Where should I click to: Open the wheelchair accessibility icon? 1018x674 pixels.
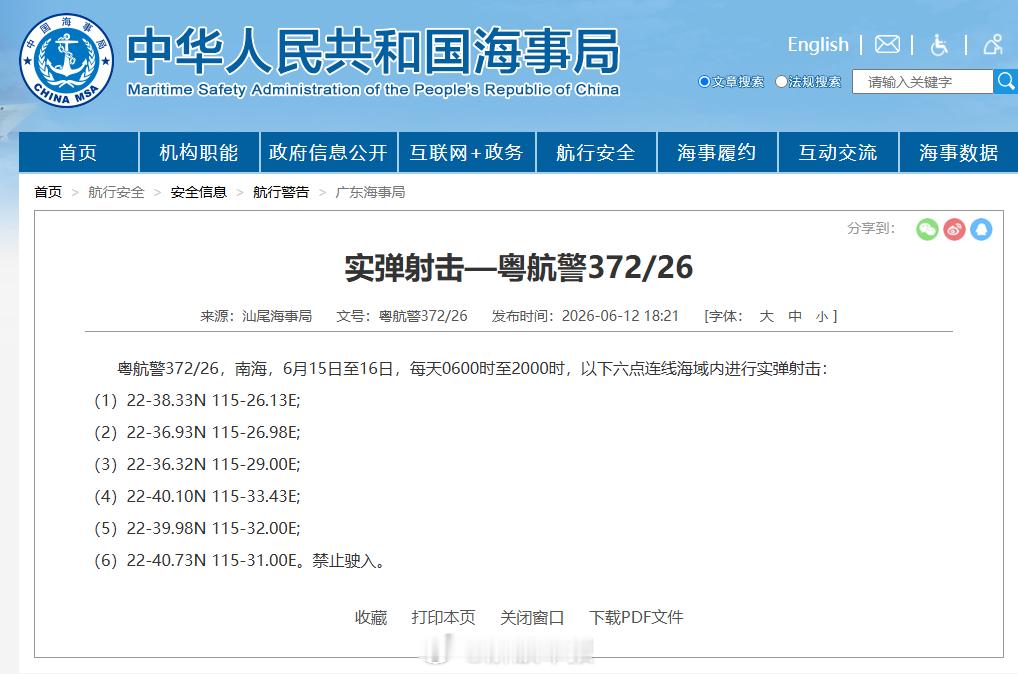(x=939, y=45)
